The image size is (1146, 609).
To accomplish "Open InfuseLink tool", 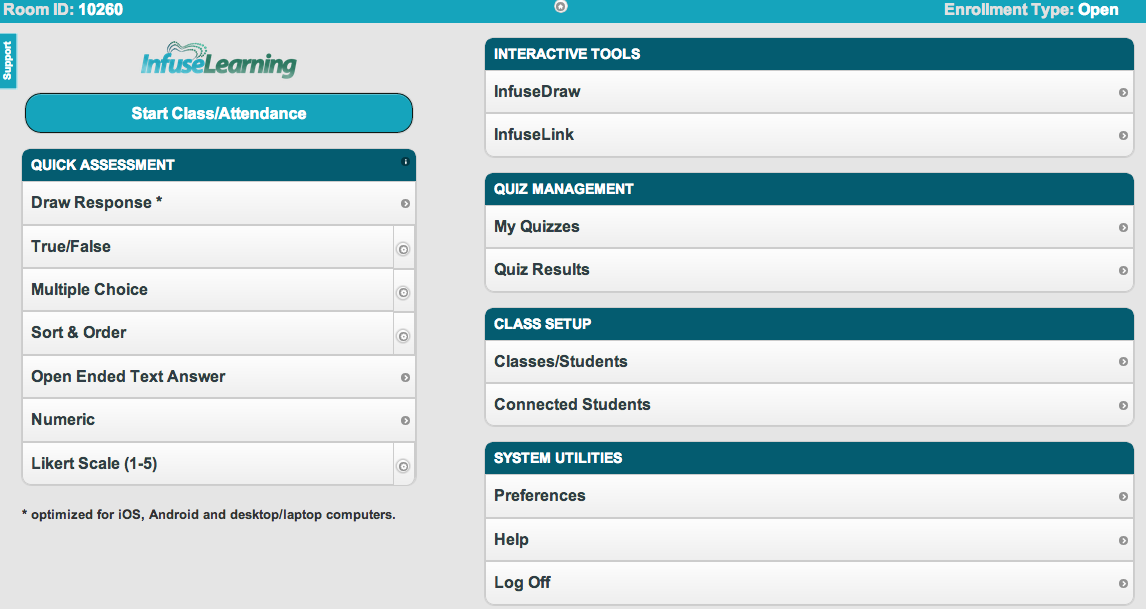I will tap(809, 135).
